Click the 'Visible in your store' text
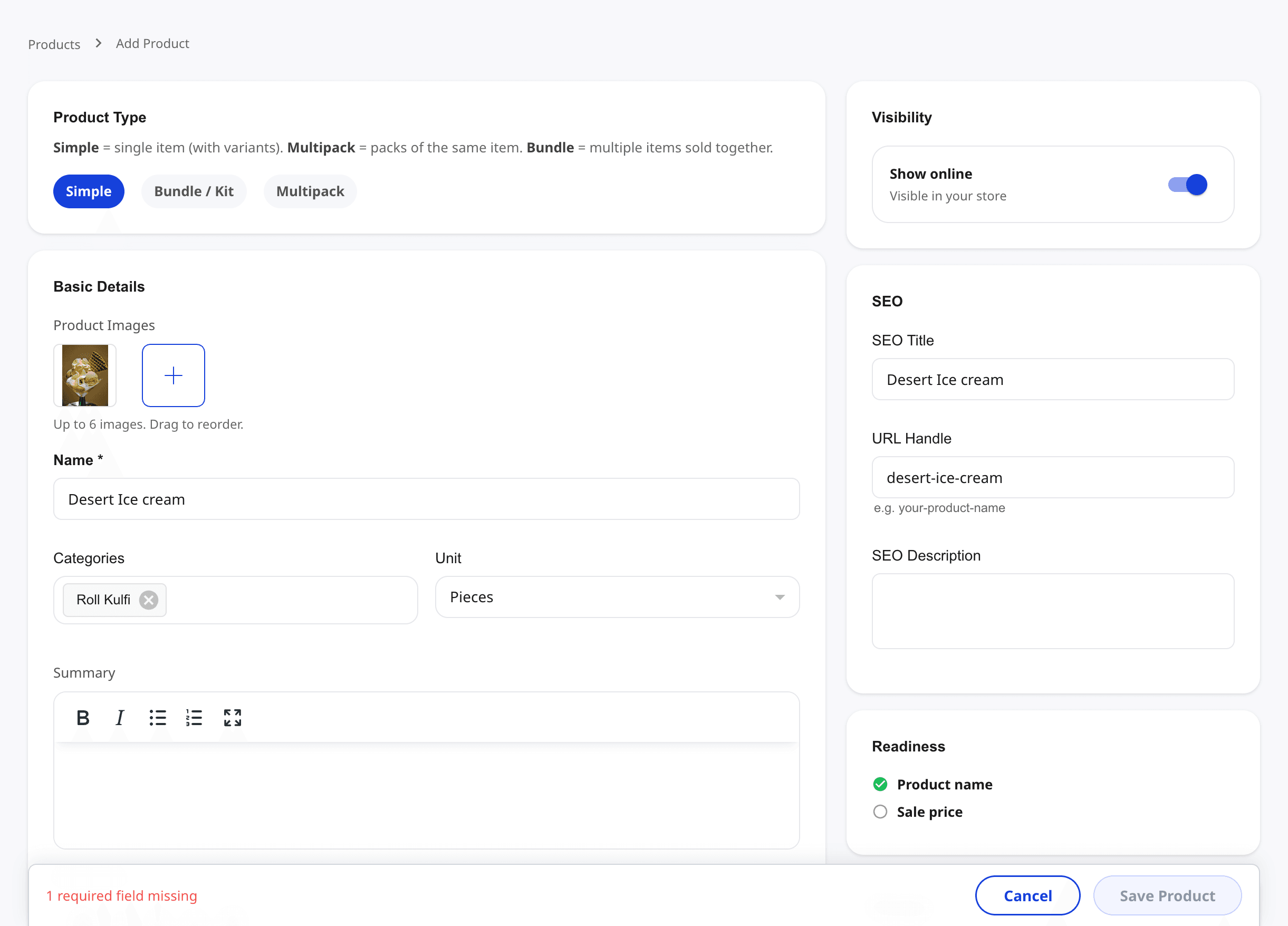The image size is (1288, 926). [948, 196]
